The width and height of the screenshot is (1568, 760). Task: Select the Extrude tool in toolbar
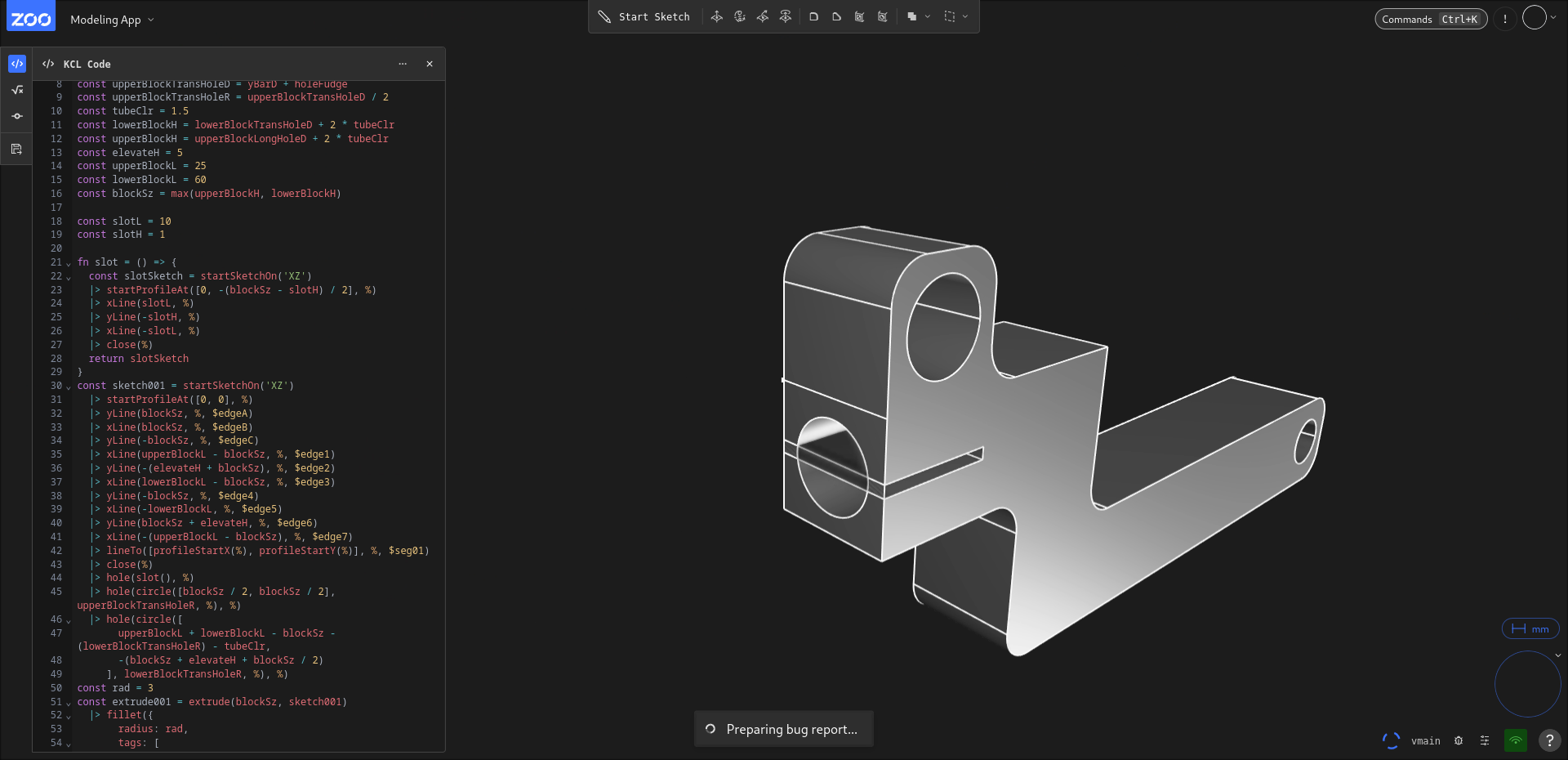716,16
